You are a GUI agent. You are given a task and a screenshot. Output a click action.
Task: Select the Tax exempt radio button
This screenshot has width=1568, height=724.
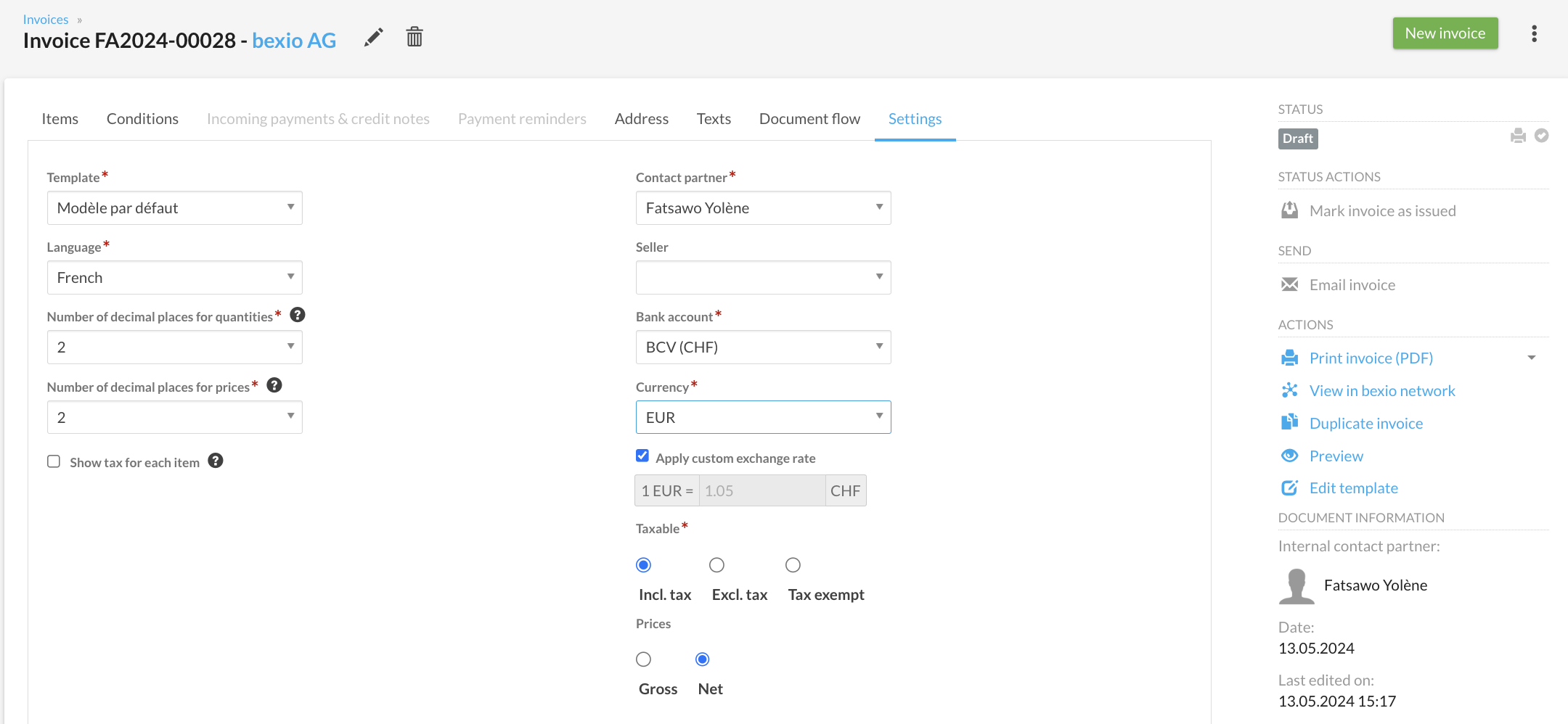(x=793, y=565)
